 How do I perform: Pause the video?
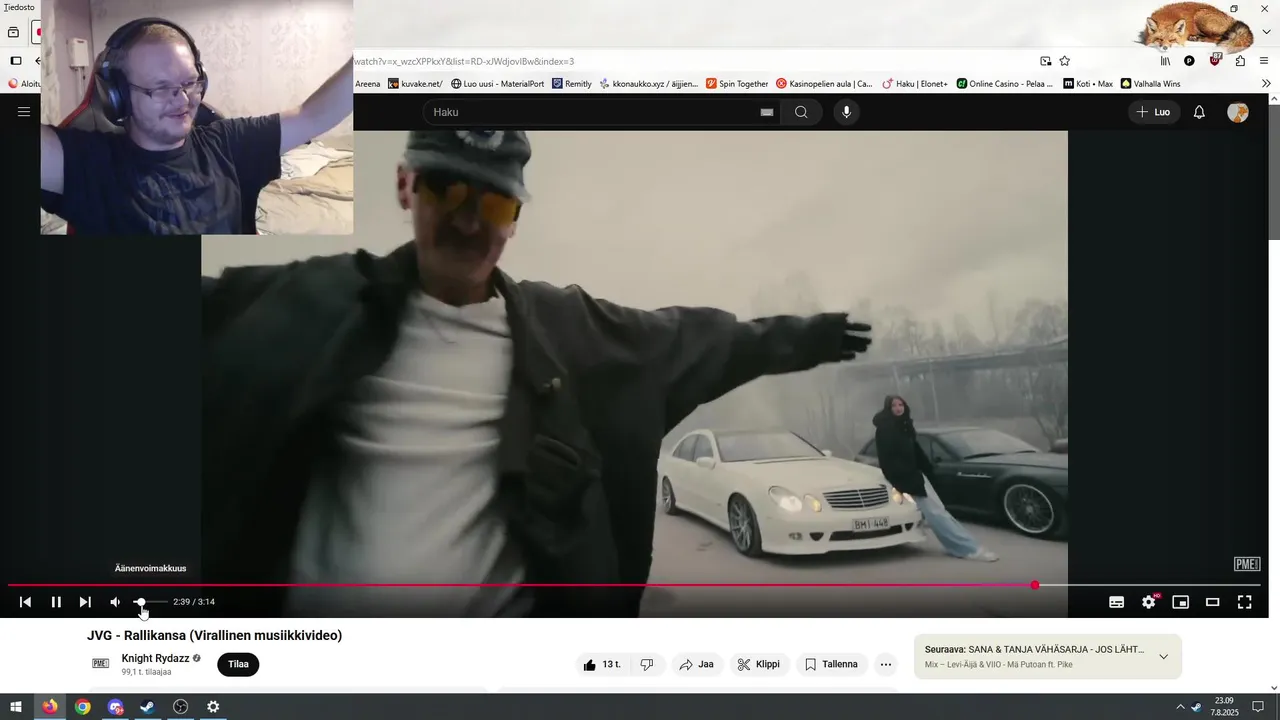pyautogui.click(x=56, y=602)
